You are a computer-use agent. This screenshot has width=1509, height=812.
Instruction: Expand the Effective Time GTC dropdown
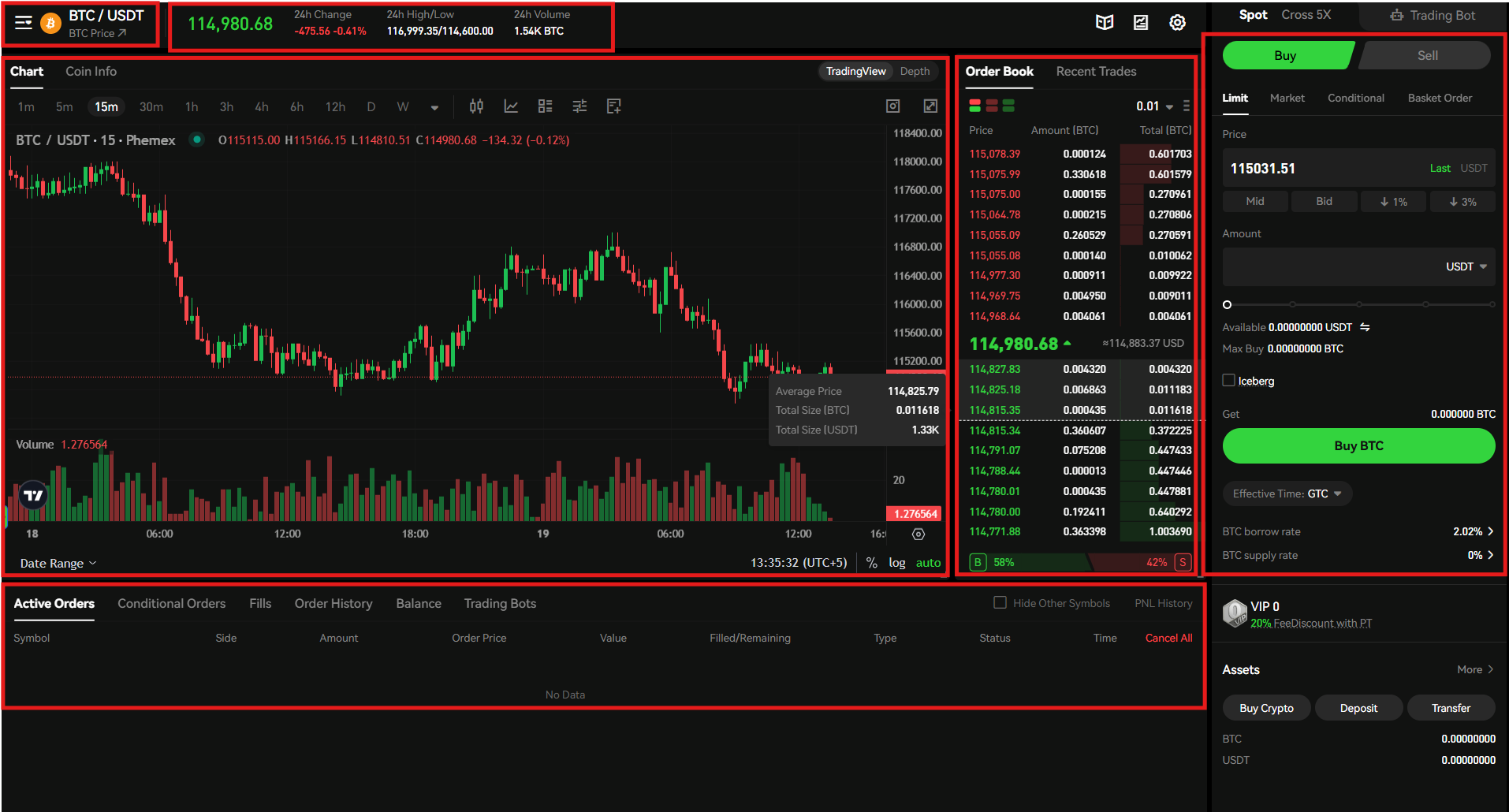point(1287,494)
